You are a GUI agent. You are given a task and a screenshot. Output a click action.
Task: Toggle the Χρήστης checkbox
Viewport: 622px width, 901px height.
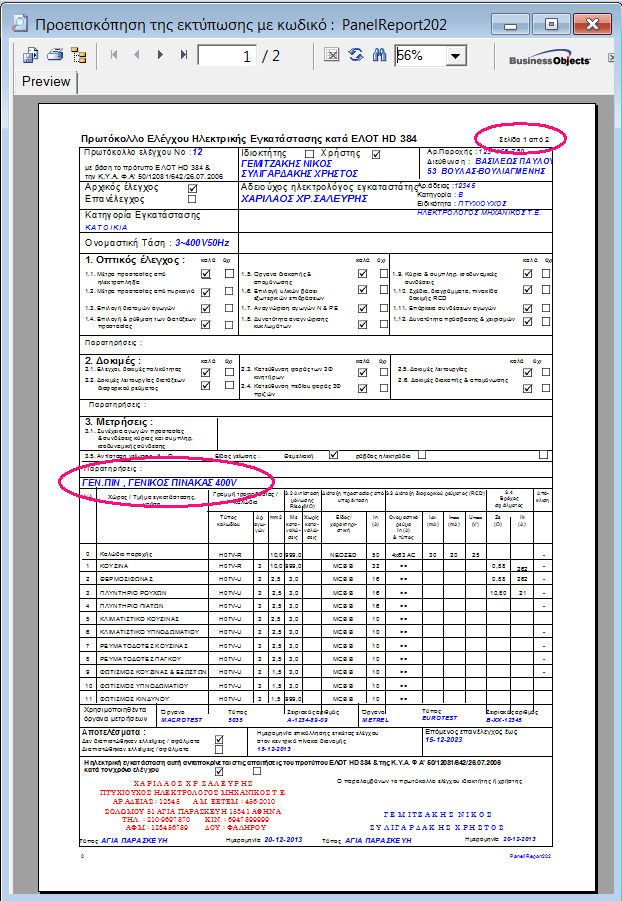pos(376,154)
